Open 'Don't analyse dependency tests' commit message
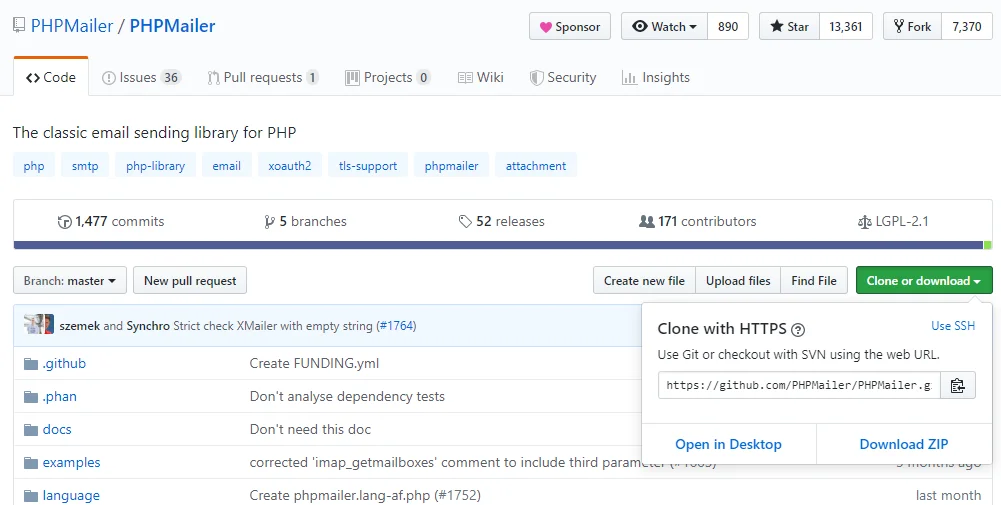 coord(347,396)
